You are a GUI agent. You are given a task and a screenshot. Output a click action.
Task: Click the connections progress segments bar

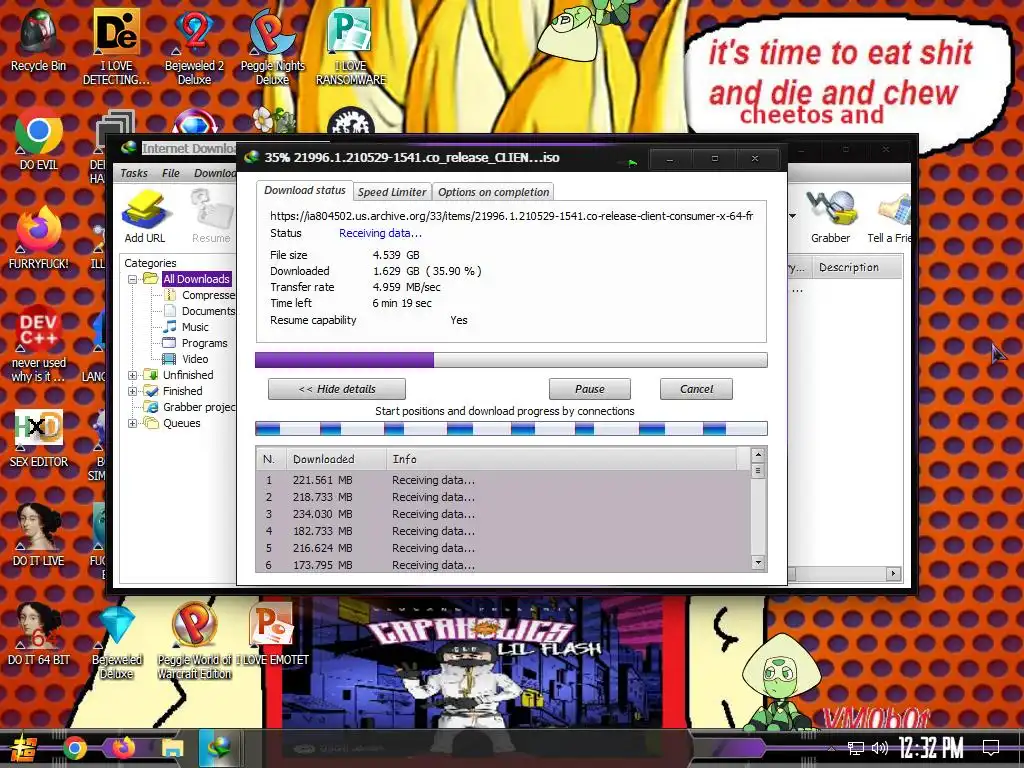click(511, 428)
